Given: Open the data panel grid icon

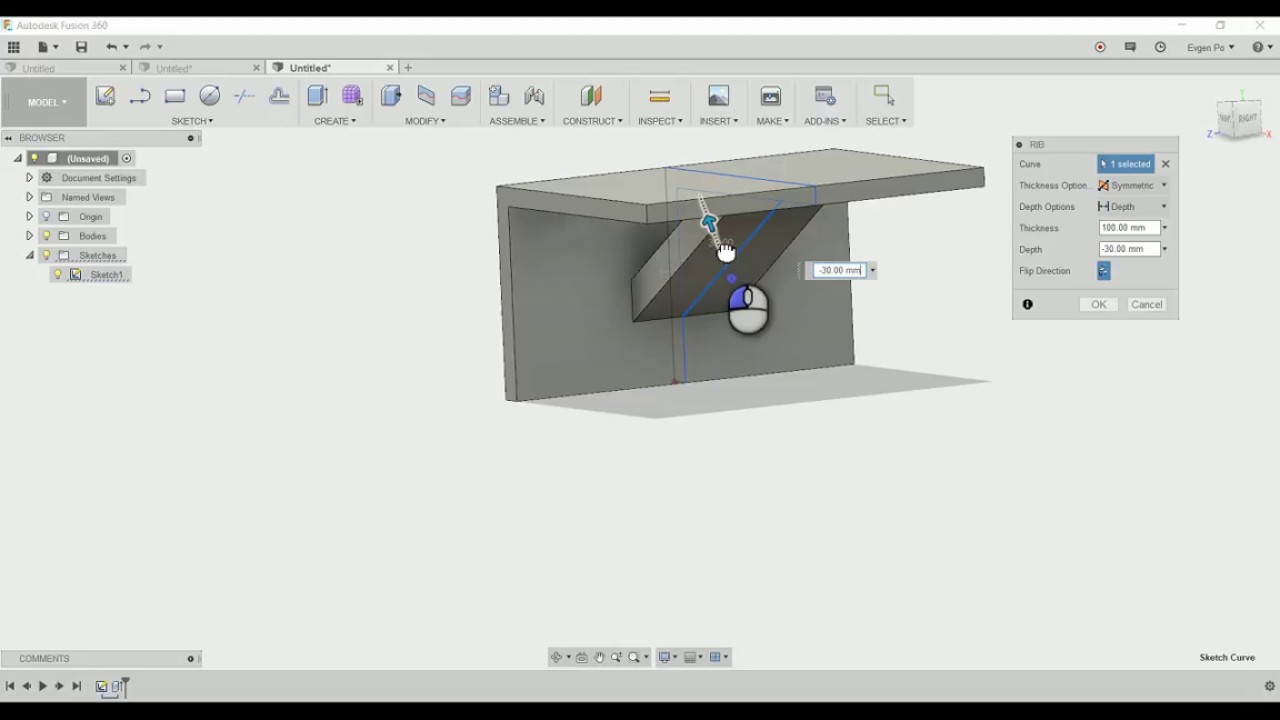Looking at the screenshot, I should point(14,47).
